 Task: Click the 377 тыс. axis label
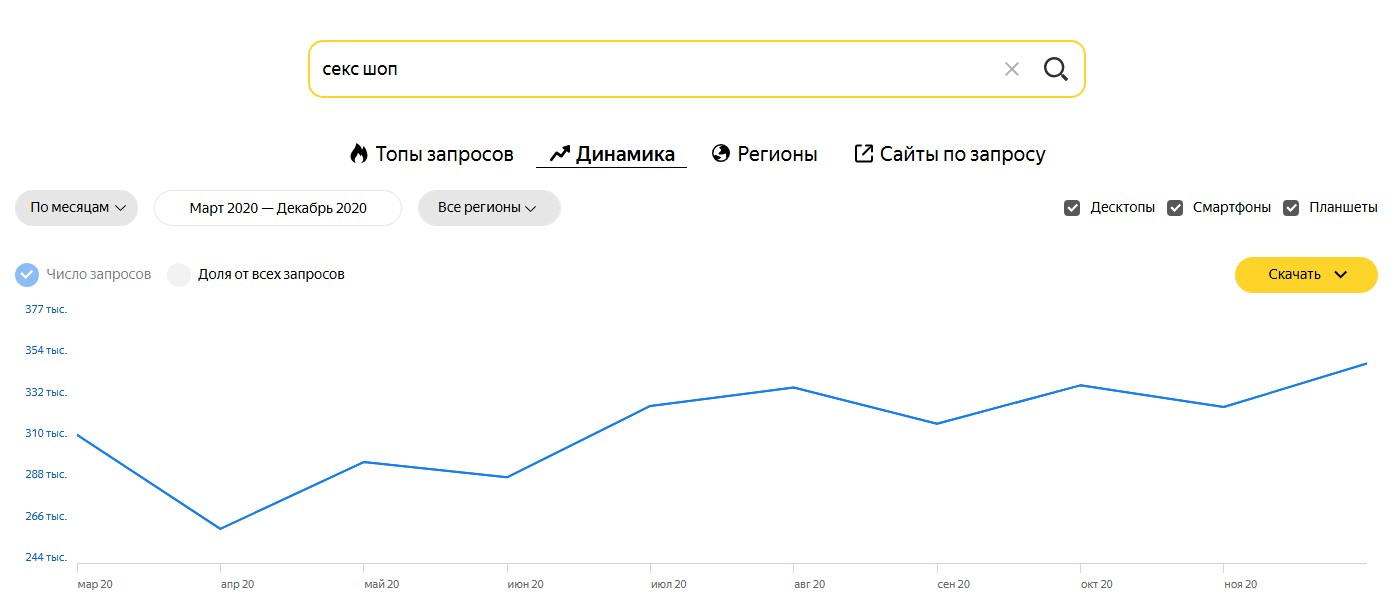(46, 309)
